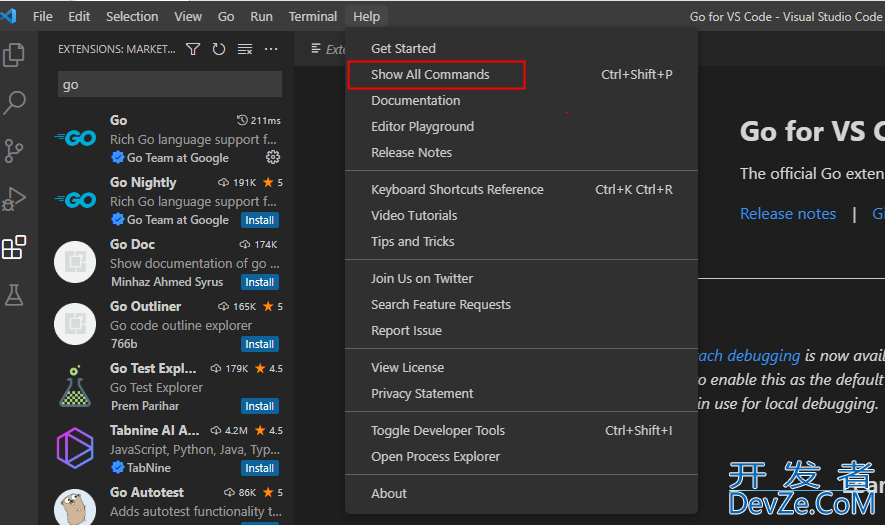Select the Go Doc extension icon
This screenshot has height=525, width=885.
click(75, 262)
